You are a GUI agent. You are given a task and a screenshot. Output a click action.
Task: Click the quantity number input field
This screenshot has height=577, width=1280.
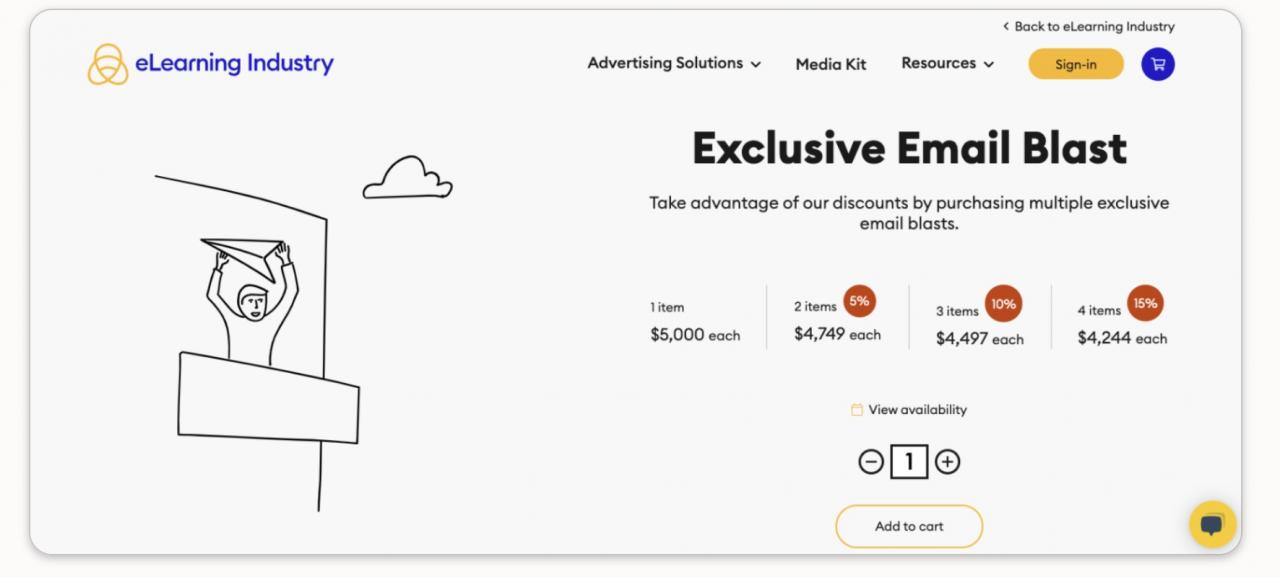pyautogui.click(x=909, y=462)
